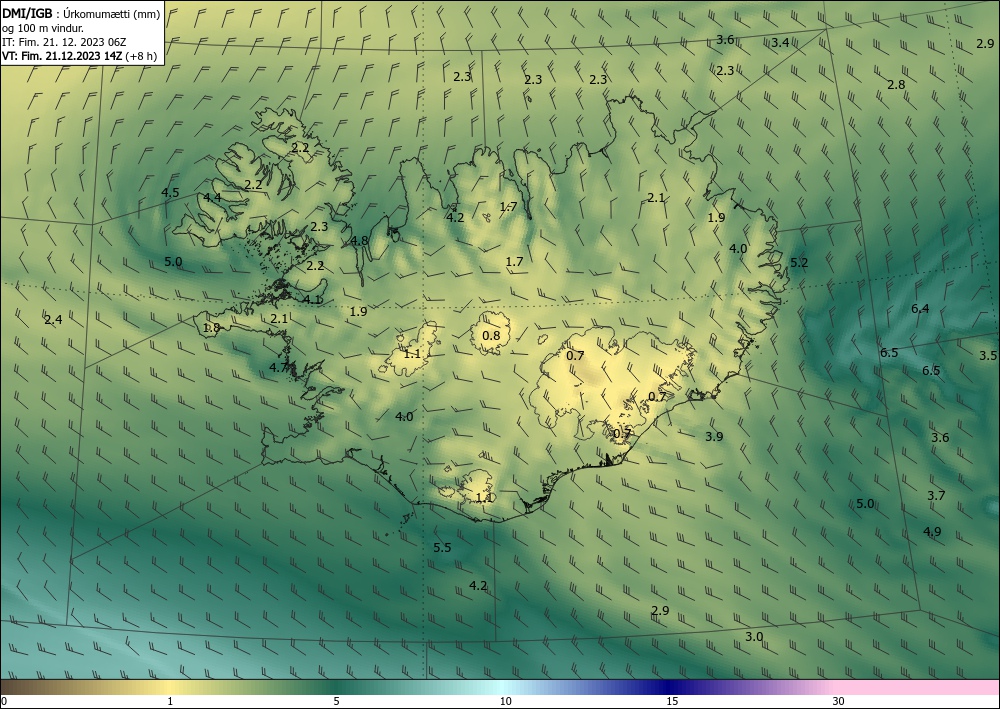Click the 4.0 value just left of 5.2

point(738,249)
